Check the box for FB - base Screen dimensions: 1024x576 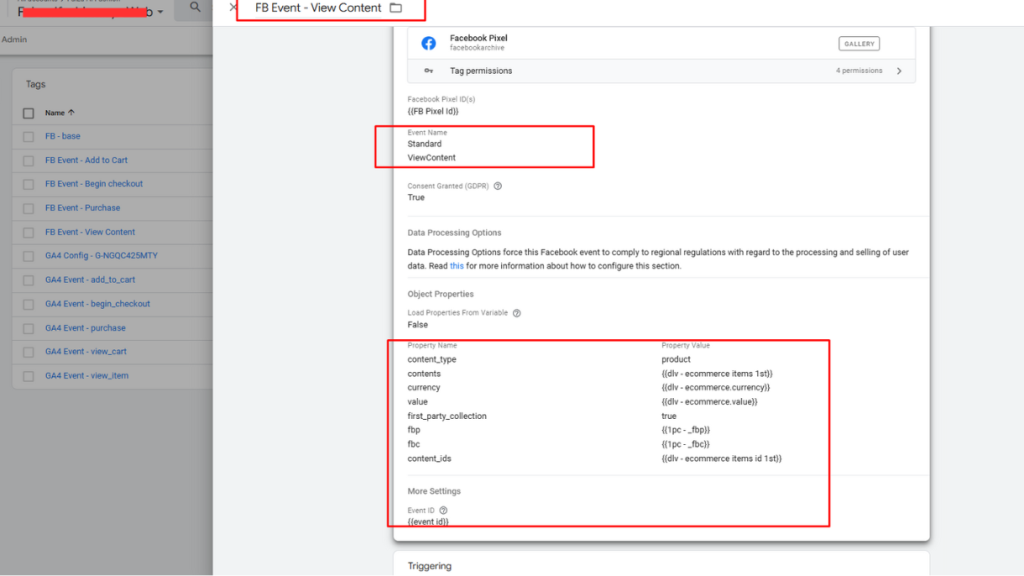[x=28, y=136]
